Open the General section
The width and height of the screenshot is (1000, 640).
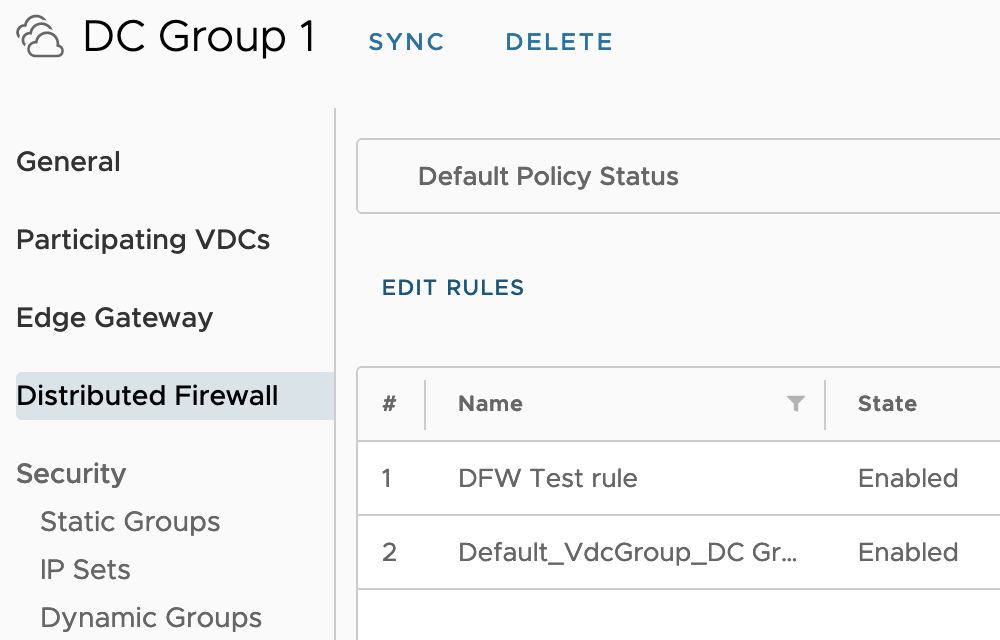tap(69, 162)
